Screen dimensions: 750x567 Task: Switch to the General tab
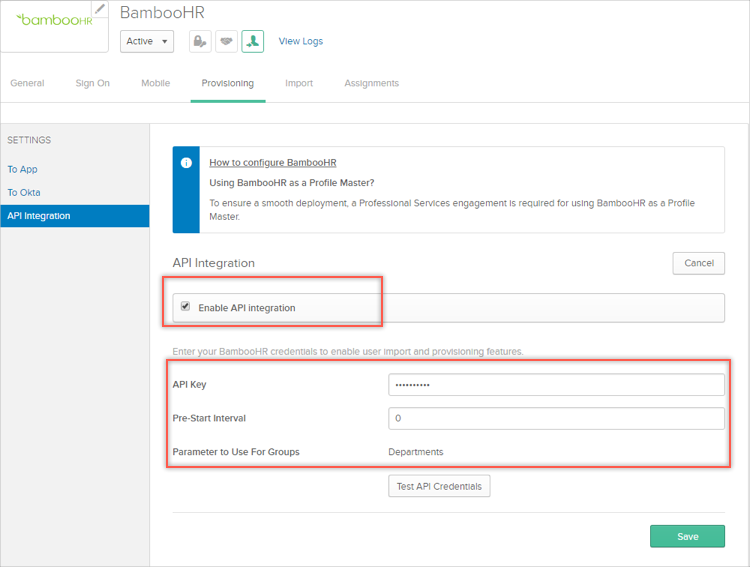click(x=27, y=83)
